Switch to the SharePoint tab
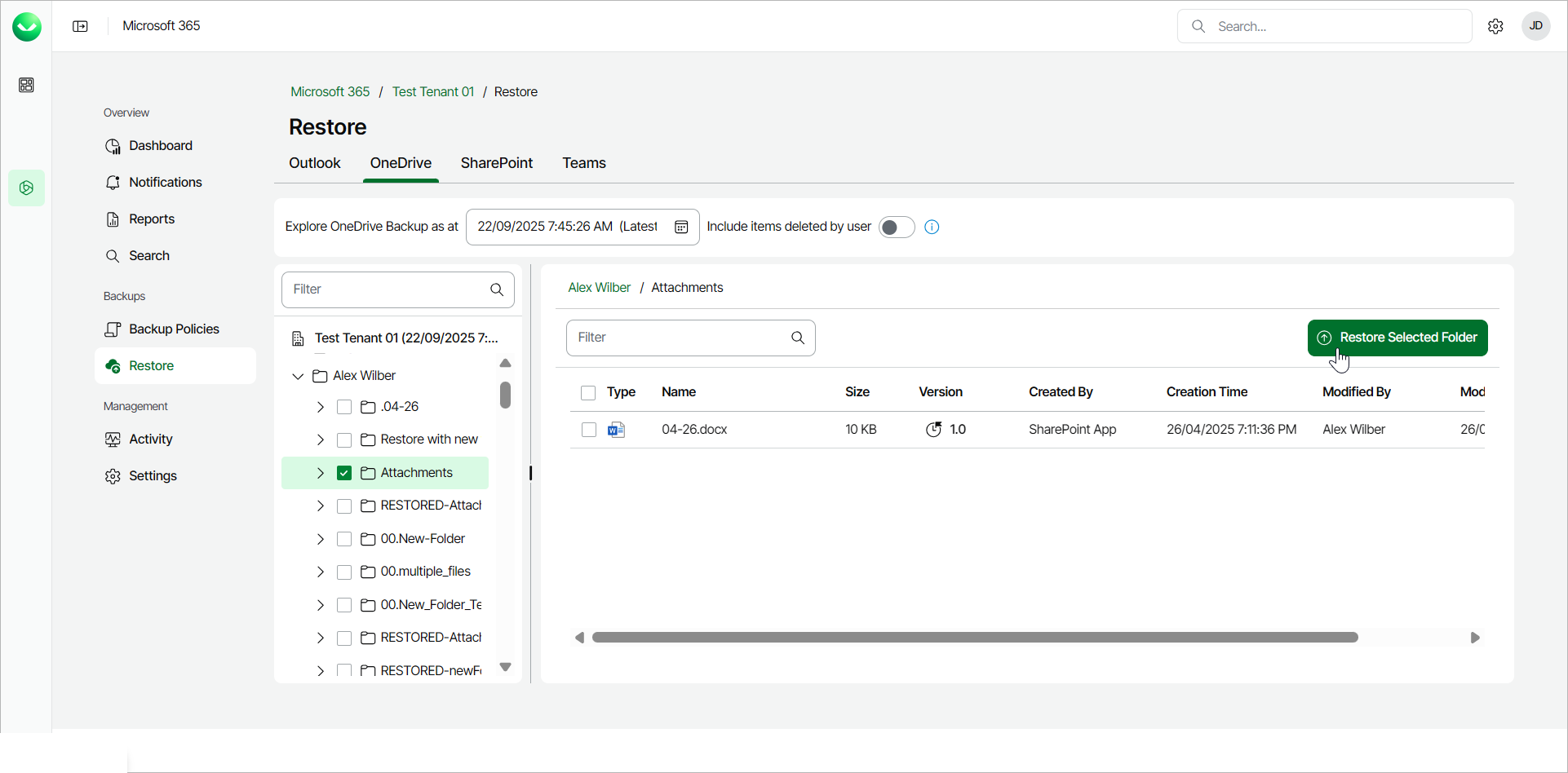 pos(496,163)
